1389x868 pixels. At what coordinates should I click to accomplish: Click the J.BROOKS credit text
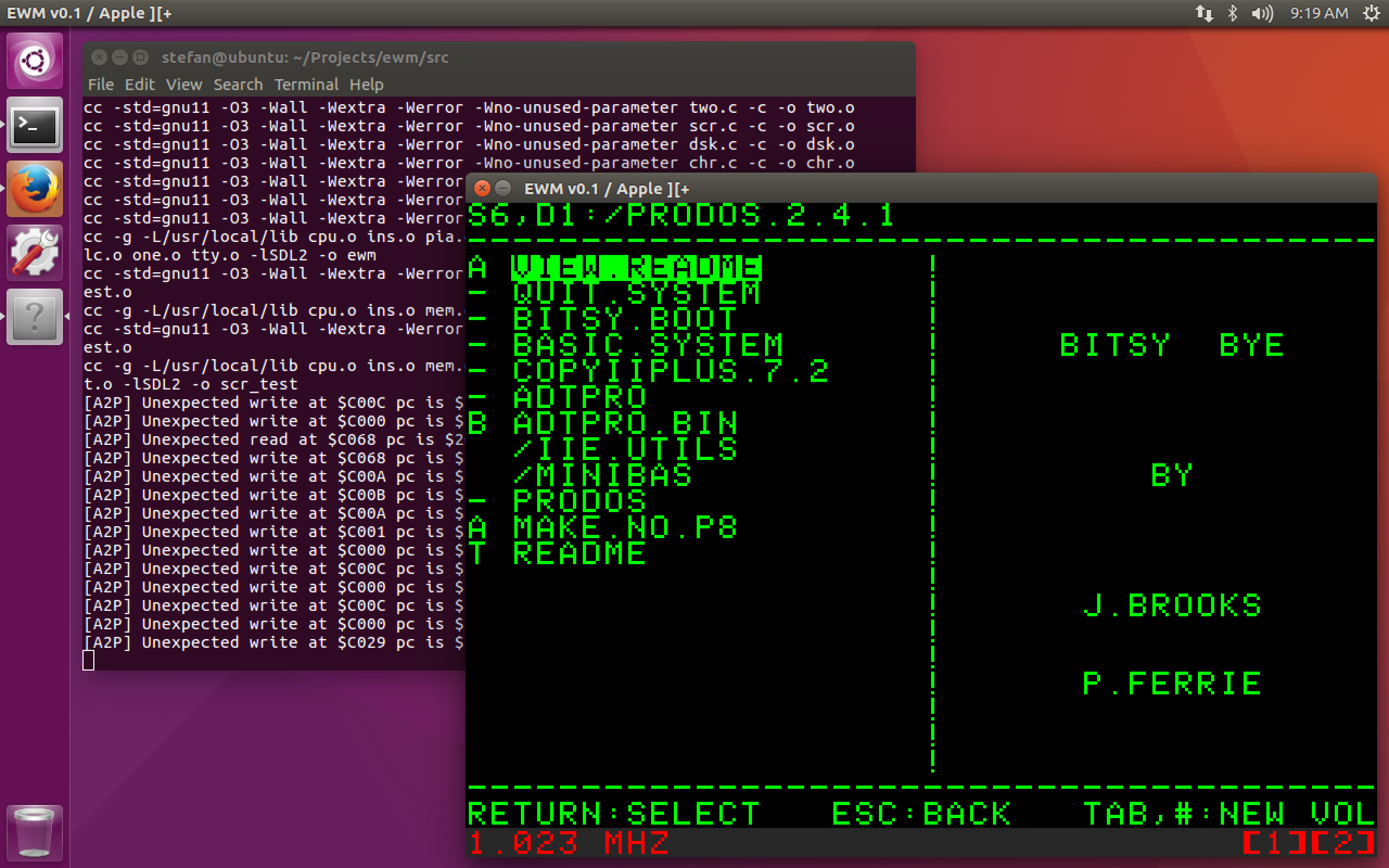[1171, 605]
